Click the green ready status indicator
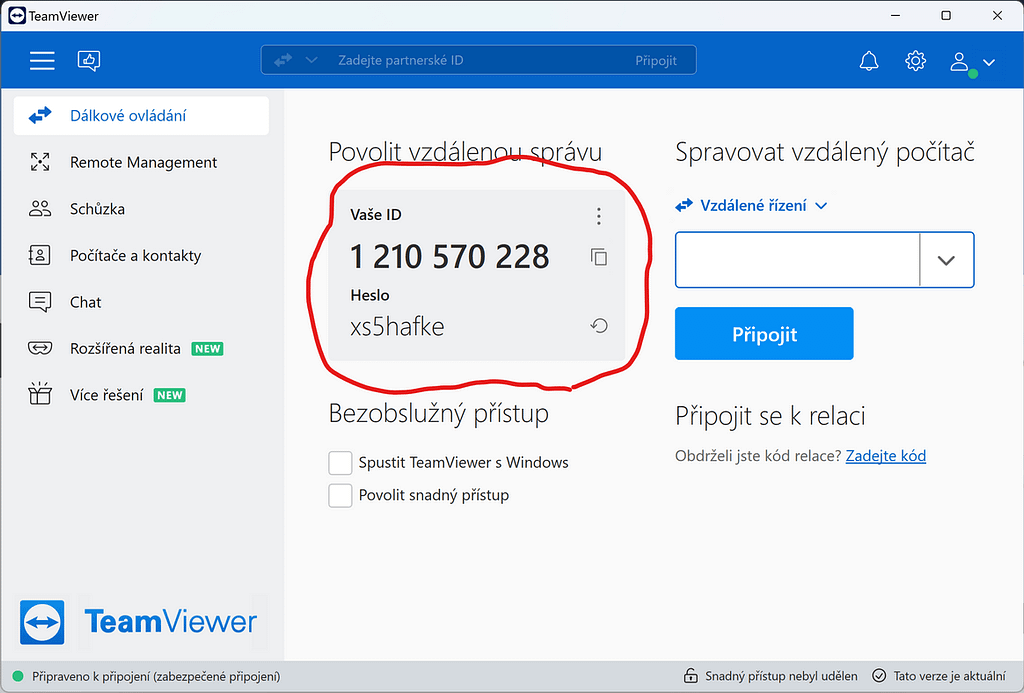1024x693 pixels. [x=18, y=676]
